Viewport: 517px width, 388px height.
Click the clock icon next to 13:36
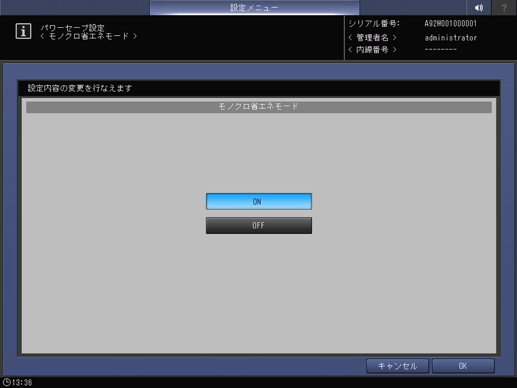click(6, 382)
